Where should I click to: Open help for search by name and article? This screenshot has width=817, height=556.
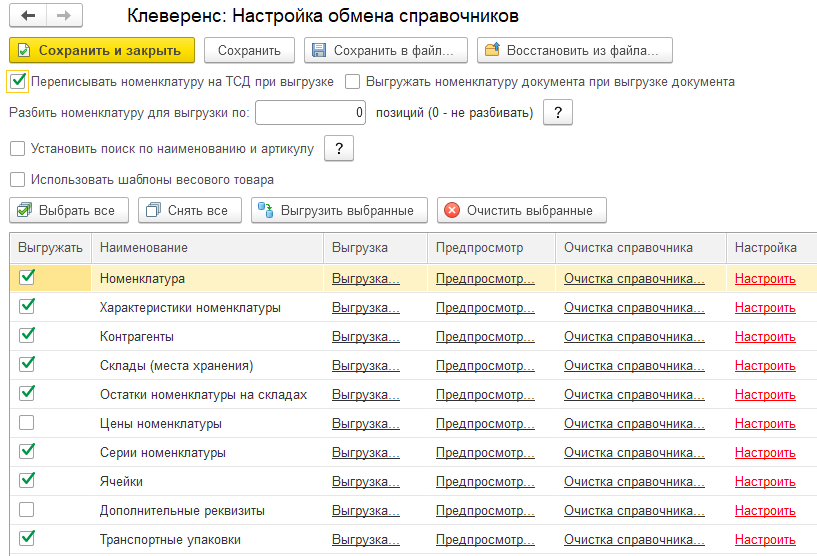pyautogui.click(x=339, y=149)
